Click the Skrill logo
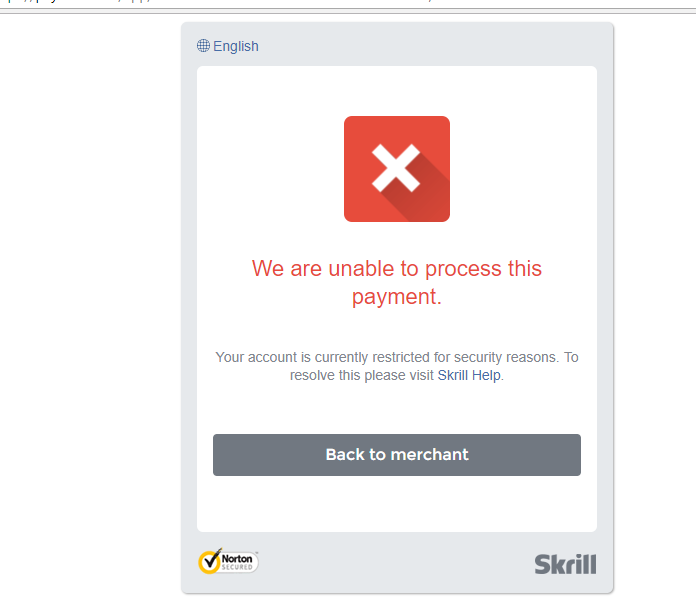The image size is (696, 610). pos(565,564)
